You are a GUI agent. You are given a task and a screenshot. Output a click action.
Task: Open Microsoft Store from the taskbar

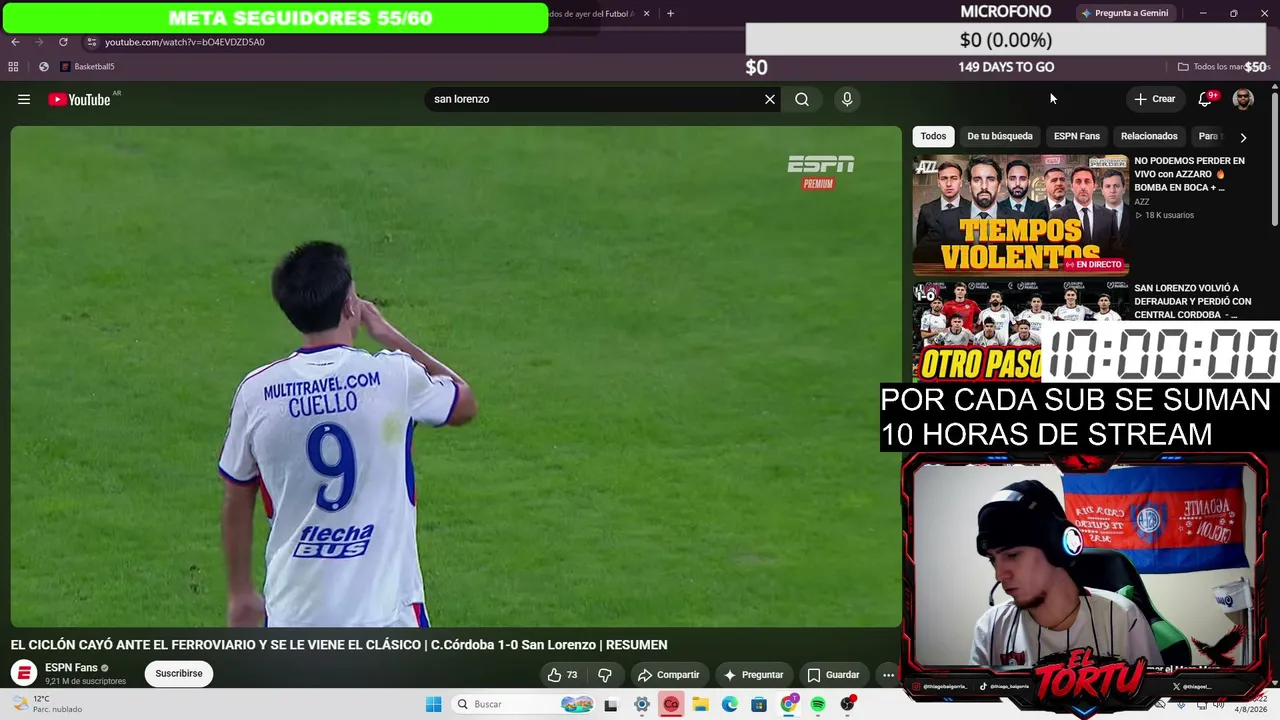click(x=759, y=704)
